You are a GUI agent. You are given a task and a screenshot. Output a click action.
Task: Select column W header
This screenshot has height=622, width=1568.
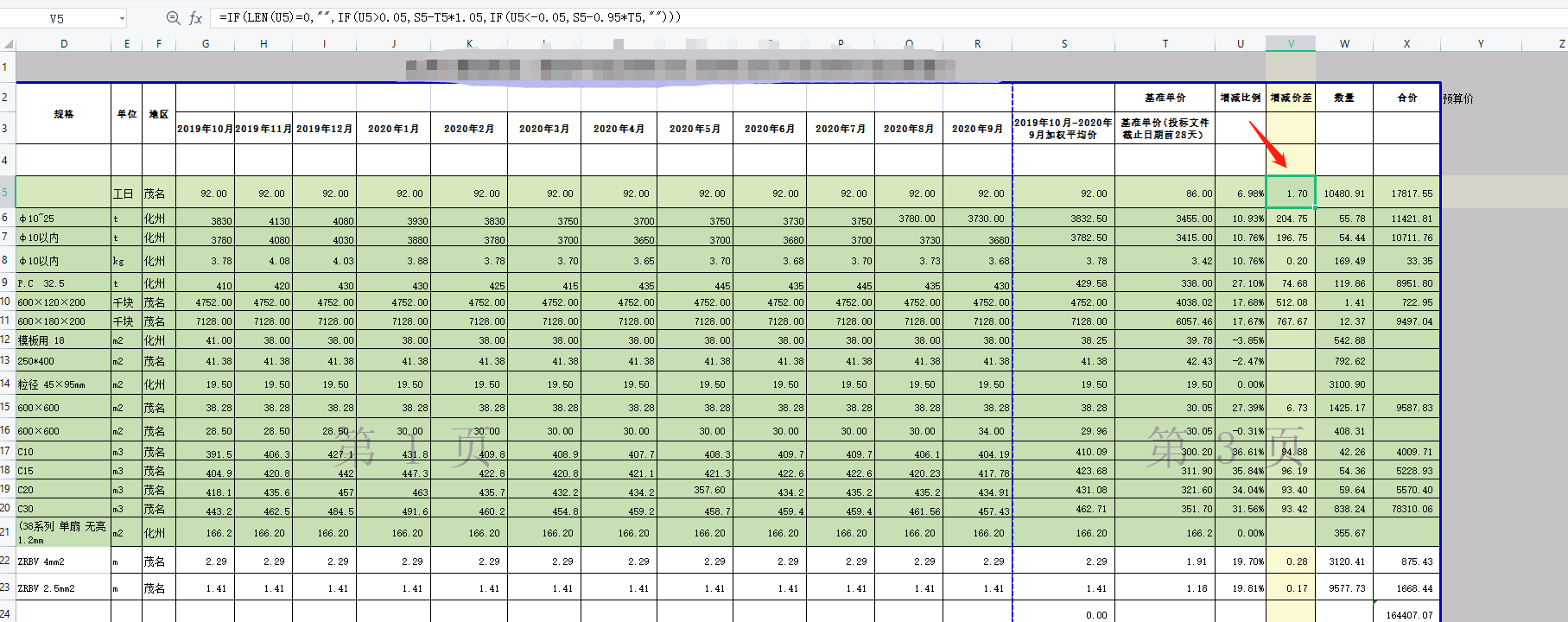coord(1344,43)
